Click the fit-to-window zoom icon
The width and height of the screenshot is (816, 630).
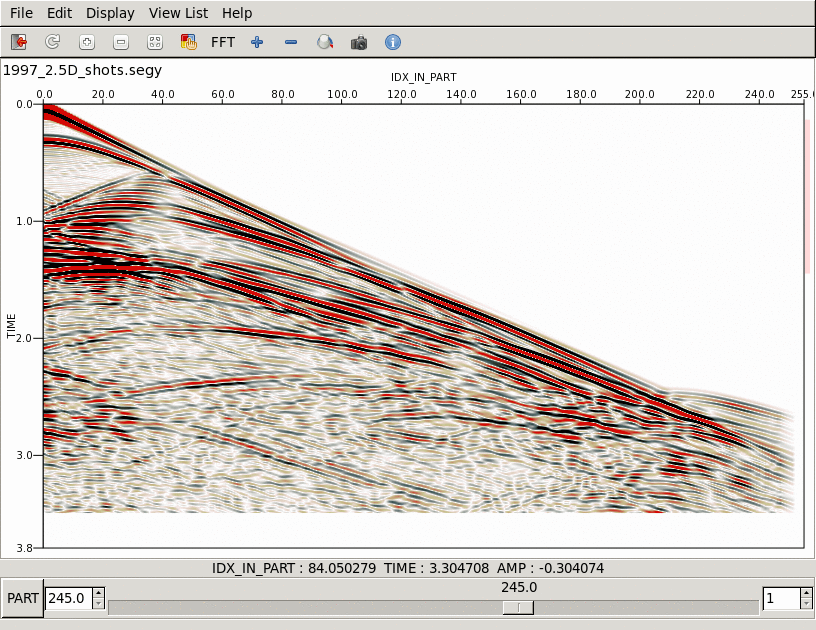[x=155, y=42]
